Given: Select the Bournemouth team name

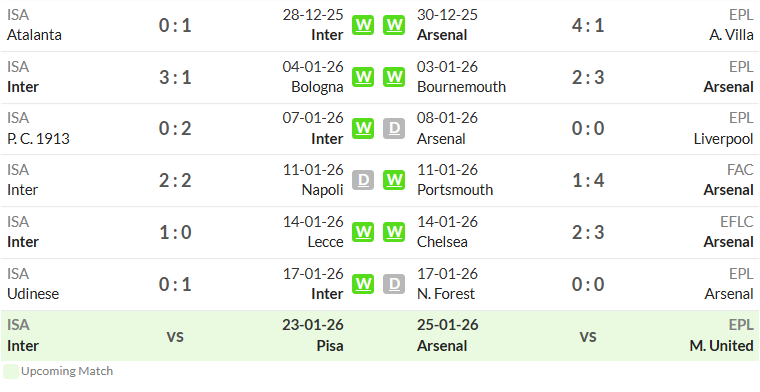Looking at the screenshot, I should pyautogui.click(x=461, y=87).
